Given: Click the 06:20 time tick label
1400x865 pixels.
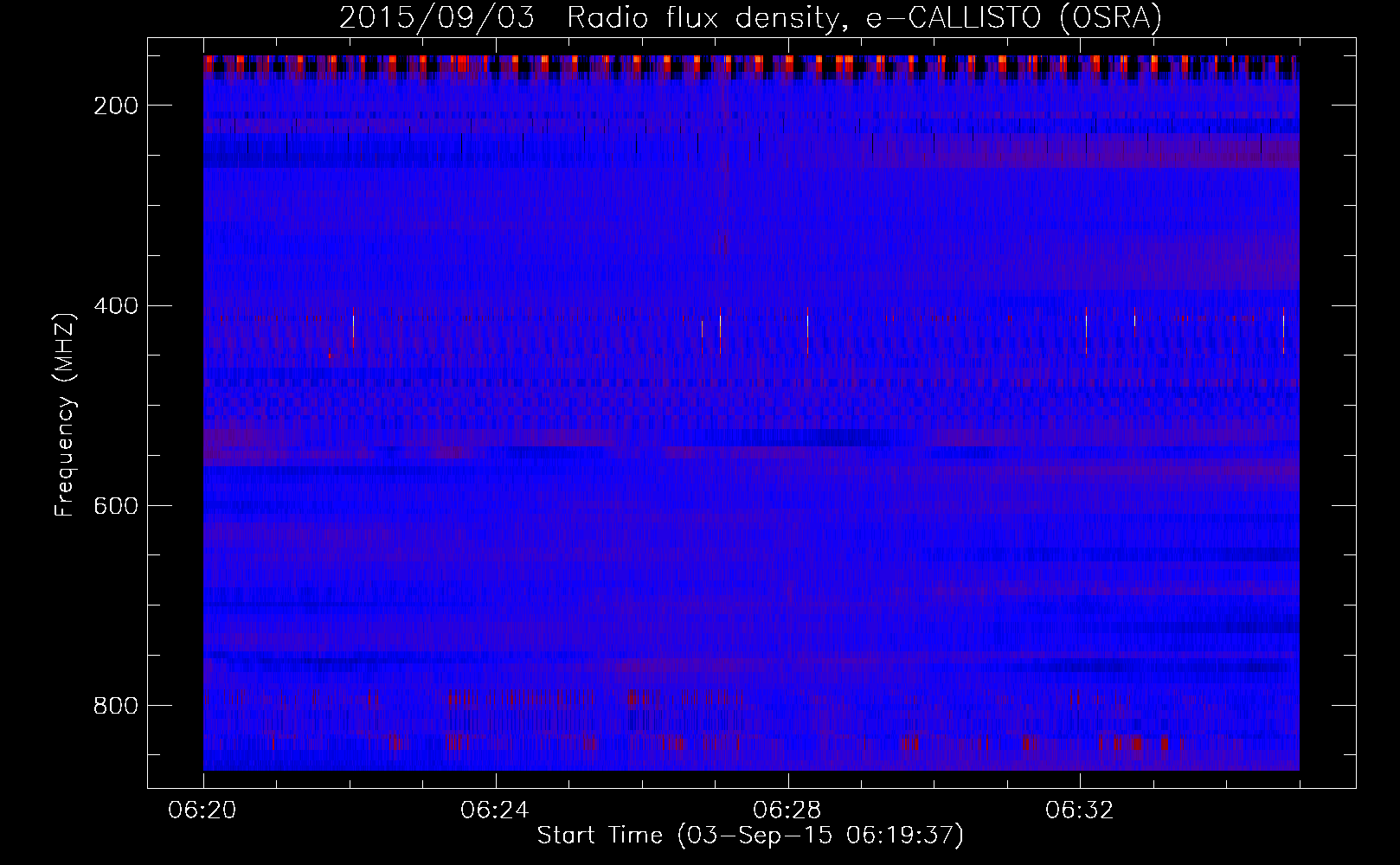Looking at the screenshot, I should (203, 811).
